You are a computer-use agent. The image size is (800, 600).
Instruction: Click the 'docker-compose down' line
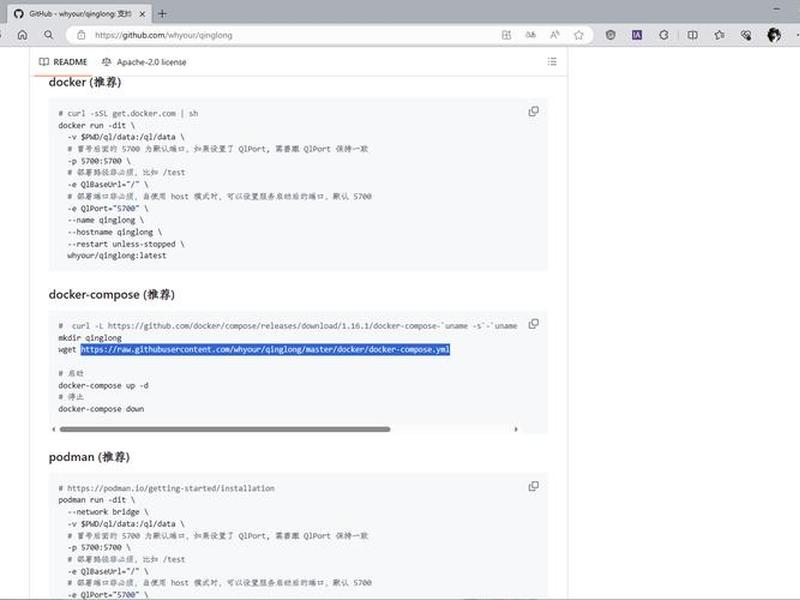click(101, 409)
